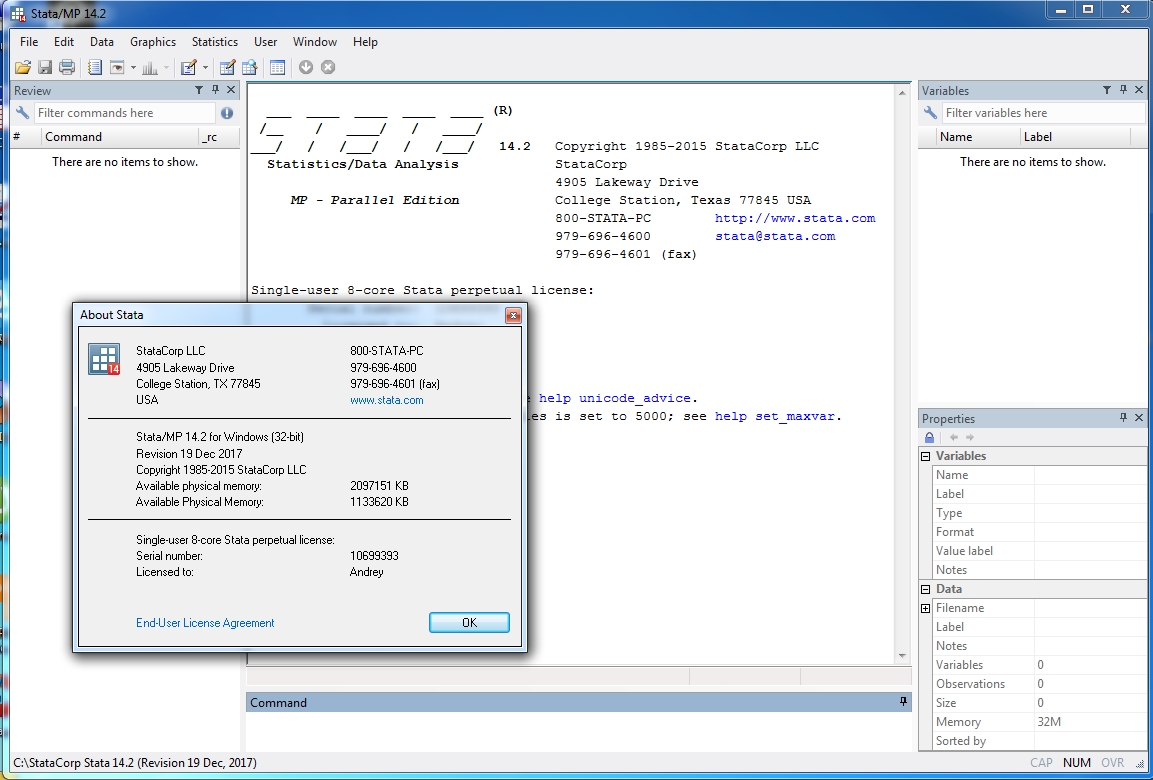Click the Save toolbar icon
1153x780 pixels.
[45, 68]
